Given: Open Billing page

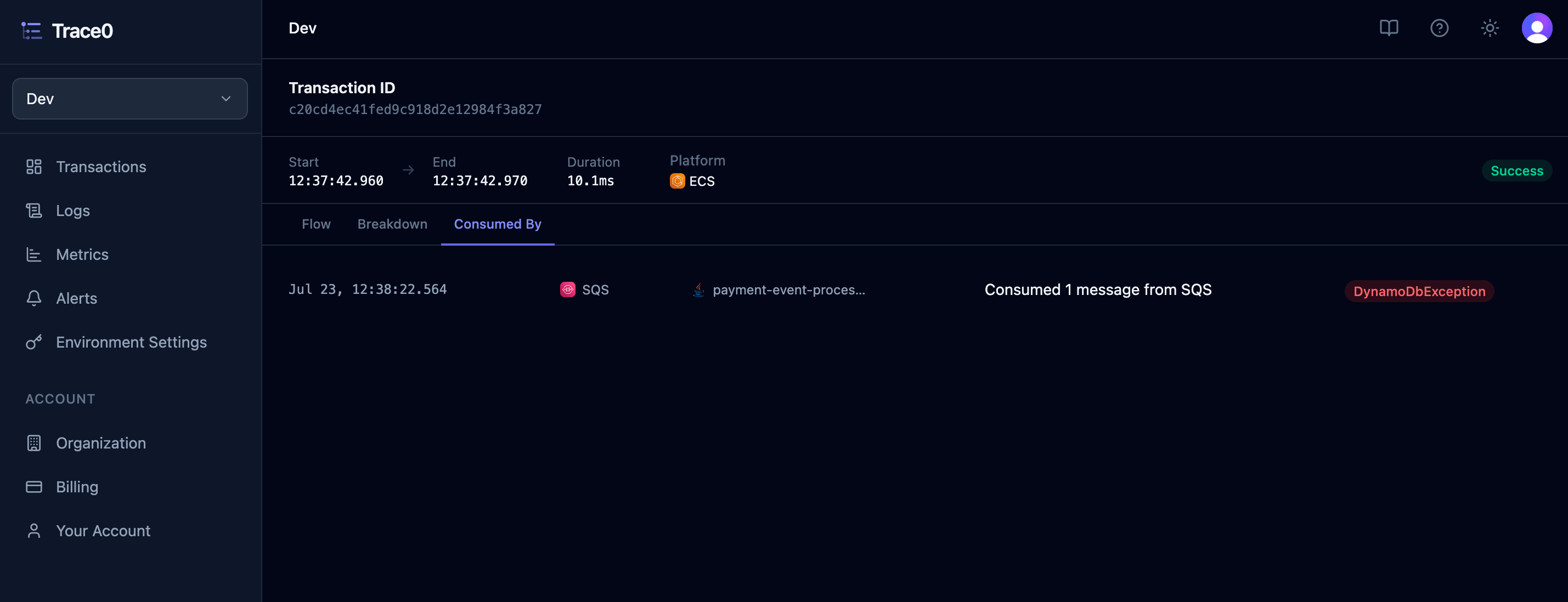Looking at the screenshot, I should tap(77, 486).
